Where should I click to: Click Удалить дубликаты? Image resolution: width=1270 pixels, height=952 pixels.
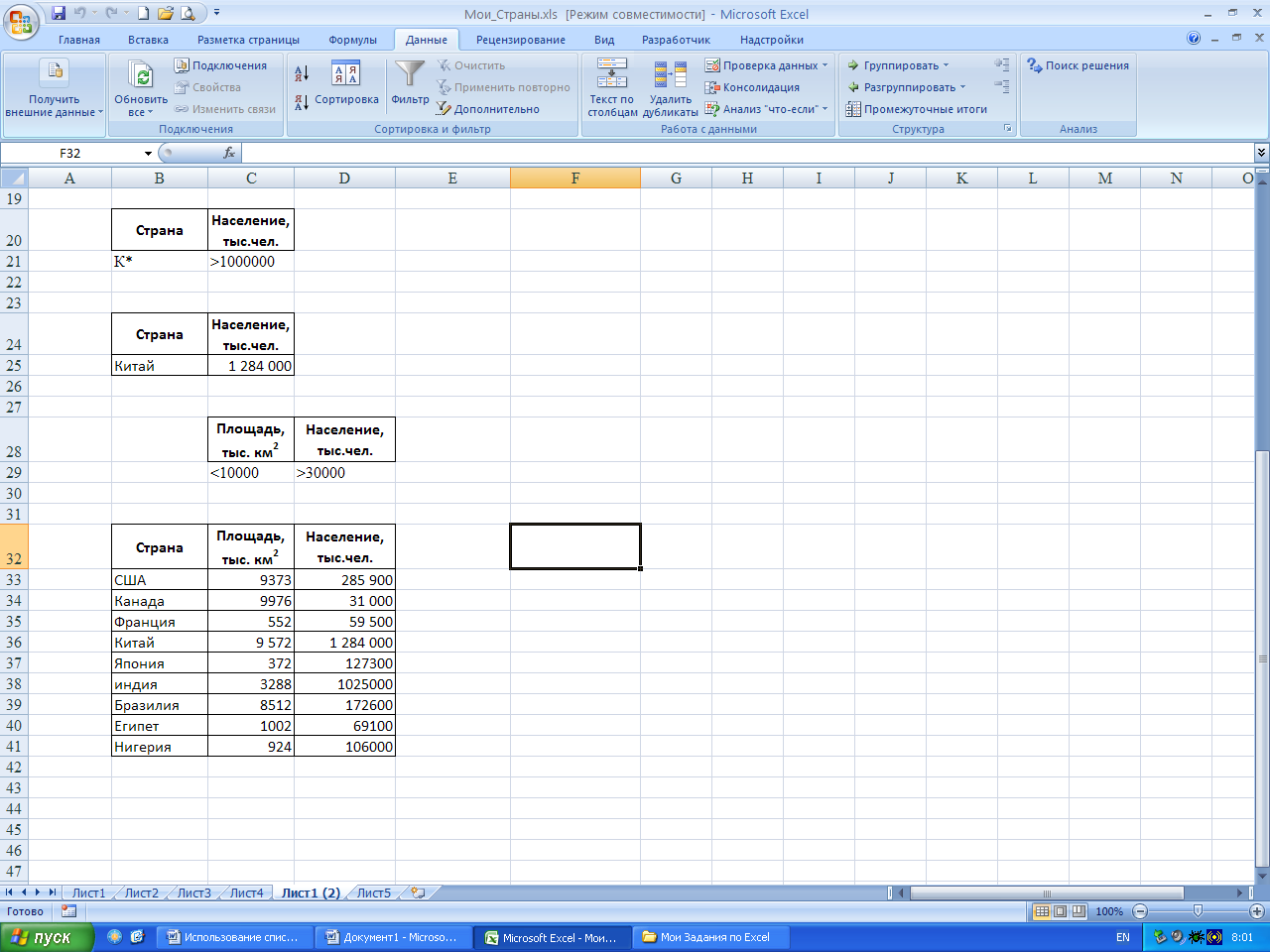tap(671, 87)
